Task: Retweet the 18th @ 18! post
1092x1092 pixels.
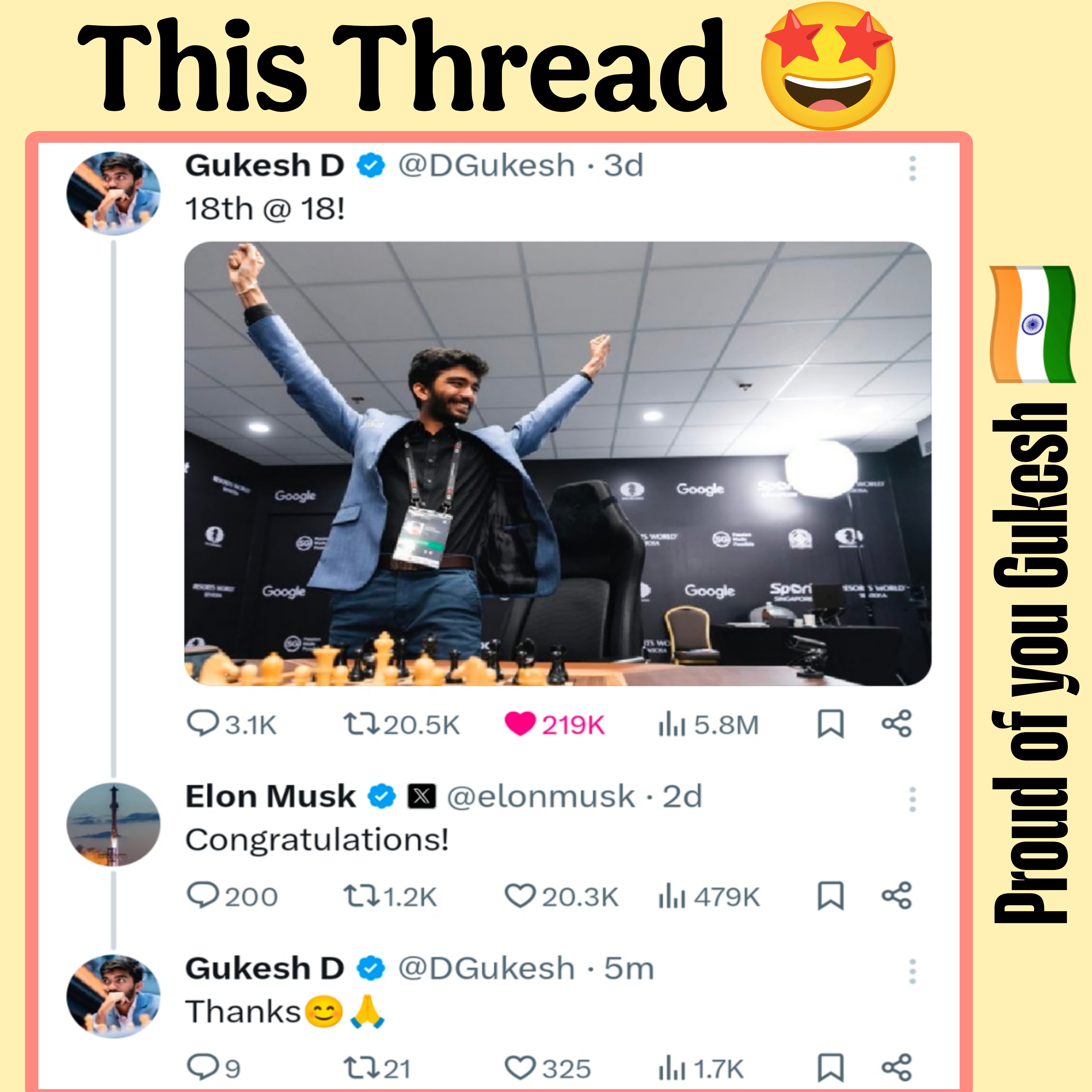Action: pos(401,724)
